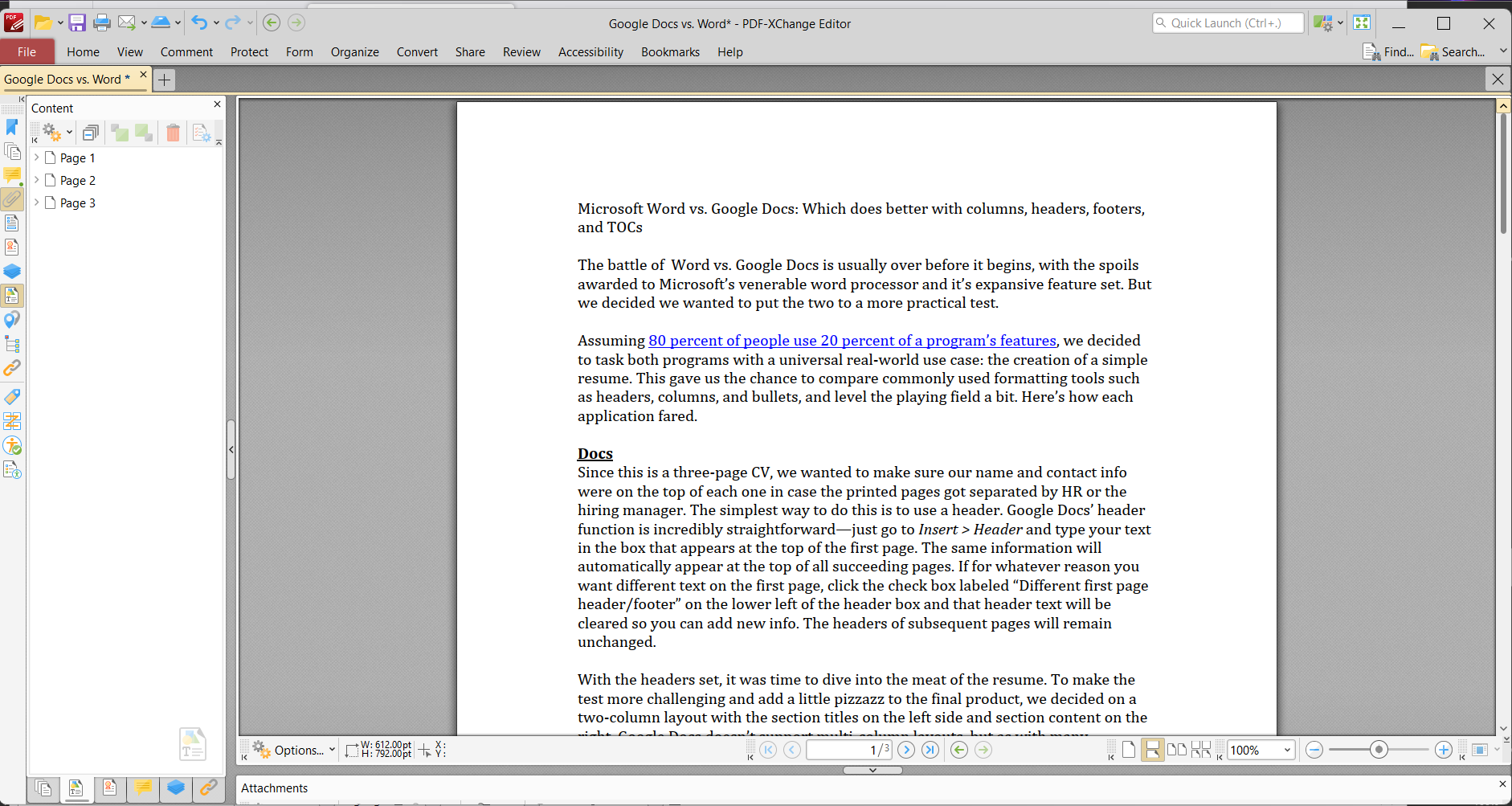
Task: Open the Comments pane in left sidebar
Action: (x=12, y=175)
